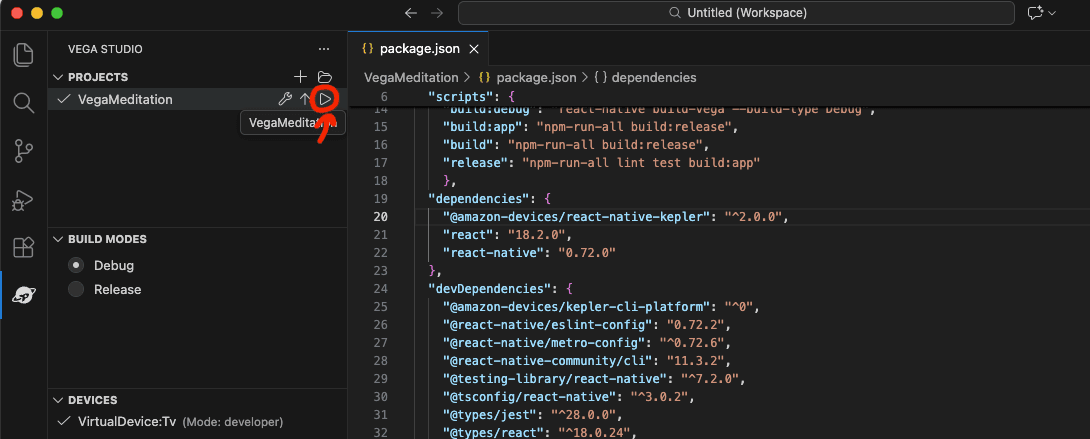
Task: Open the Vega Studio planet icon view
Action: coord(23,297)
